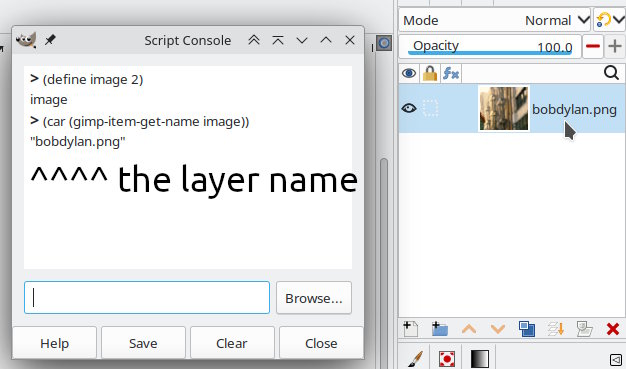The width and height of the screenshot is (626, 369).
Task: Open the layer Mode dropdown showing Normal
Action: coord(495,20)
